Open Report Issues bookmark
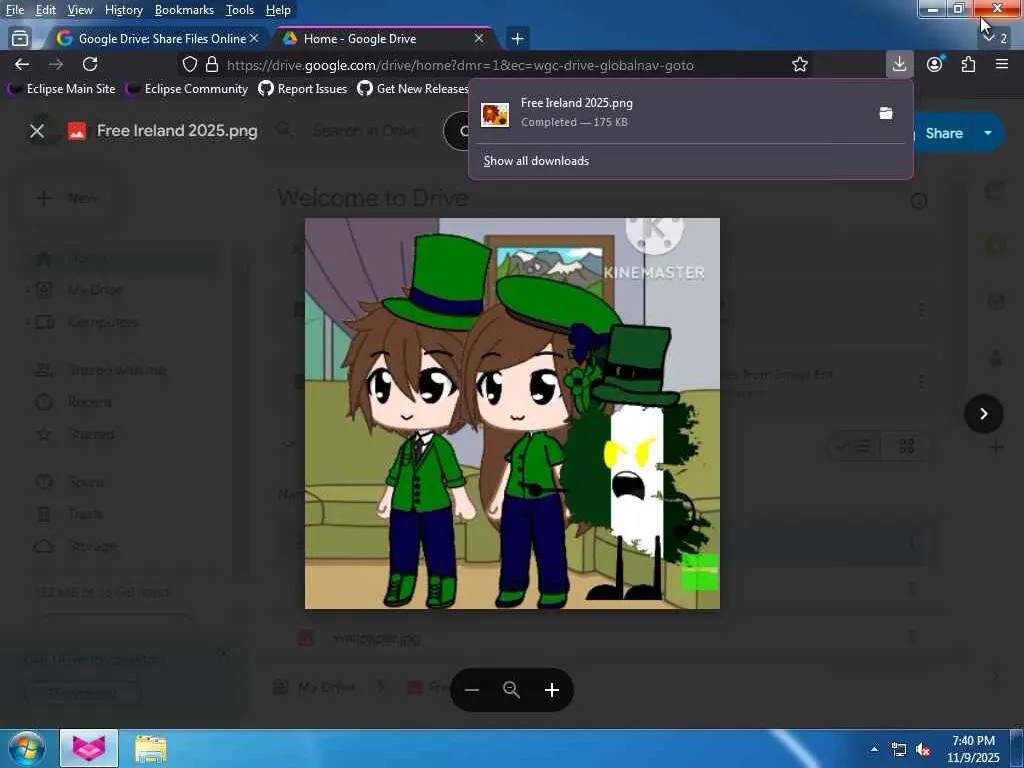Image resolution: width=1024 pixels, height=768 pixels. 303,89
